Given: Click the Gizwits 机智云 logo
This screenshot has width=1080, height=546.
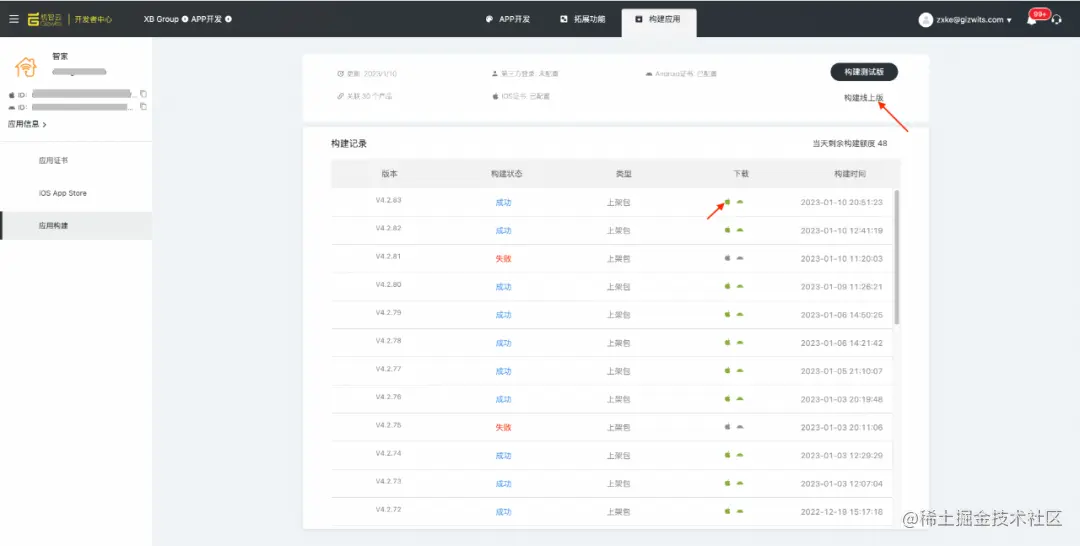Looking at the screenshot, I should coord(45,19).
